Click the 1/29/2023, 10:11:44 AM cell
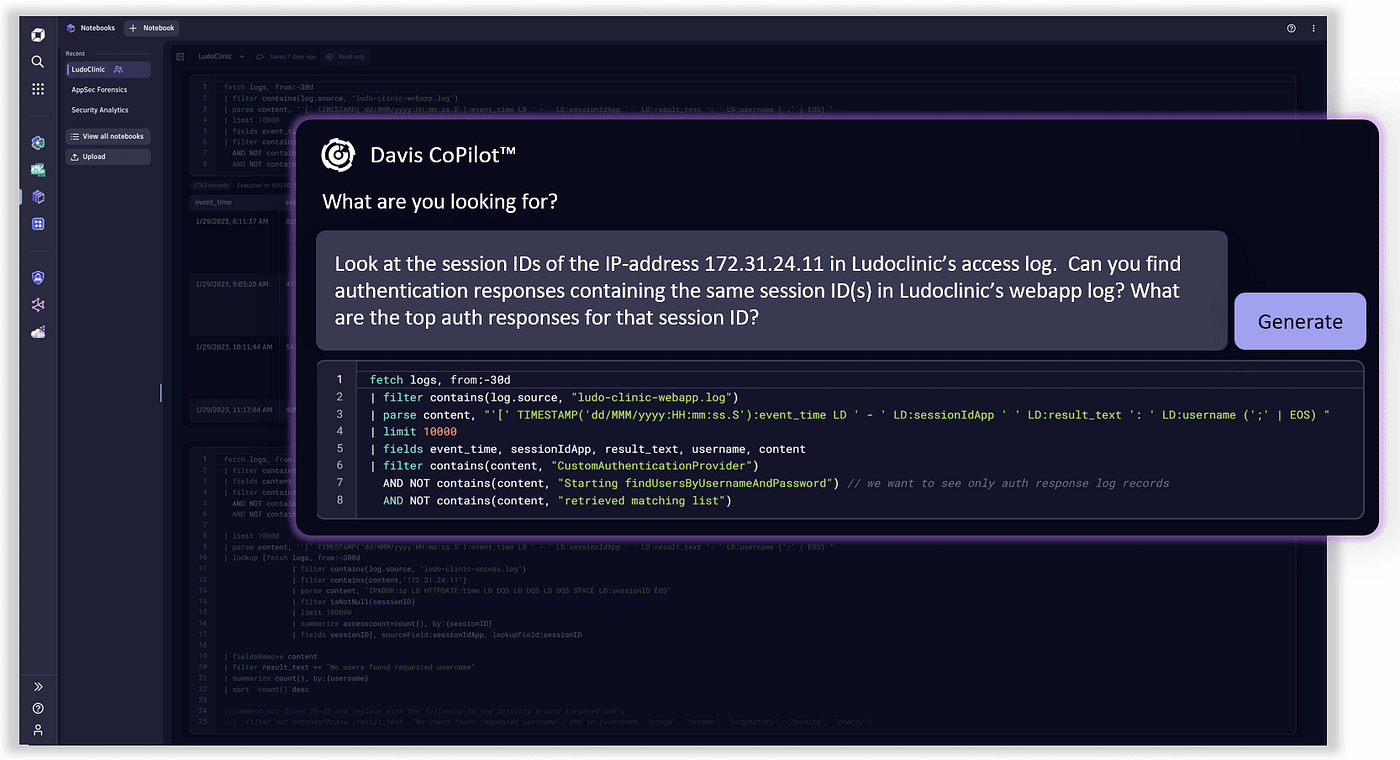Screen dimensions: 1400x760 click(x=233, y=346)
